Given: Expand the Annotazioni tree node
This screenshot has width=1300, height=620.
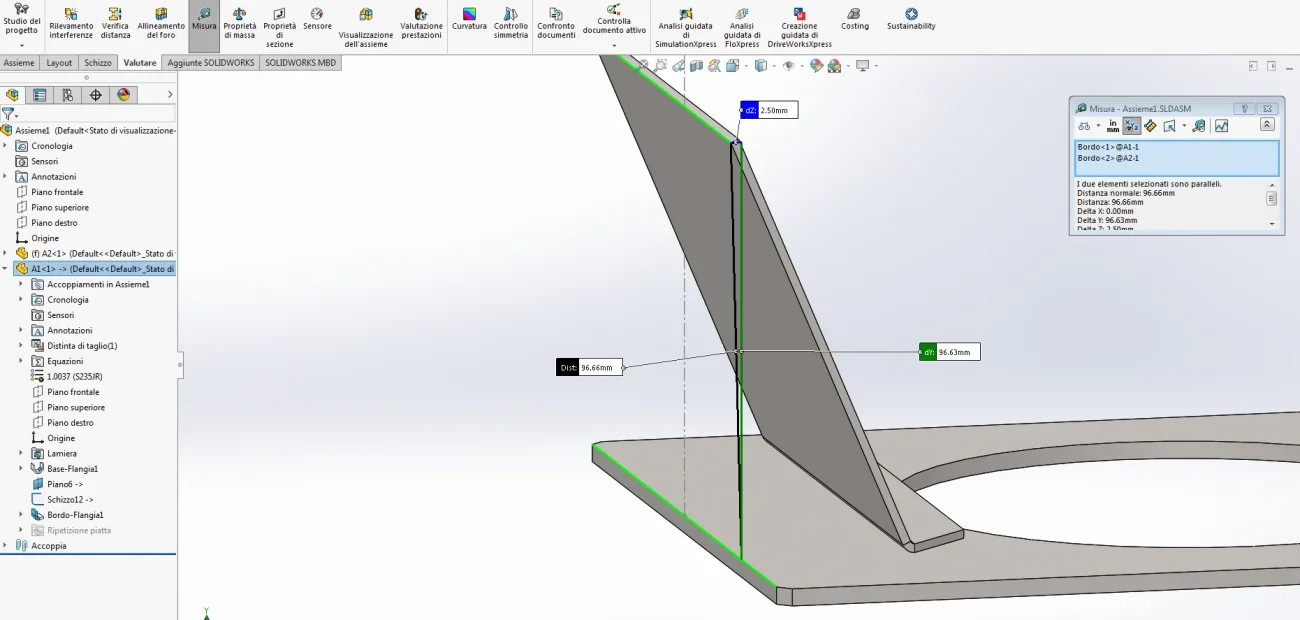Looking at the screenshot, I should (x=5, y=177).
